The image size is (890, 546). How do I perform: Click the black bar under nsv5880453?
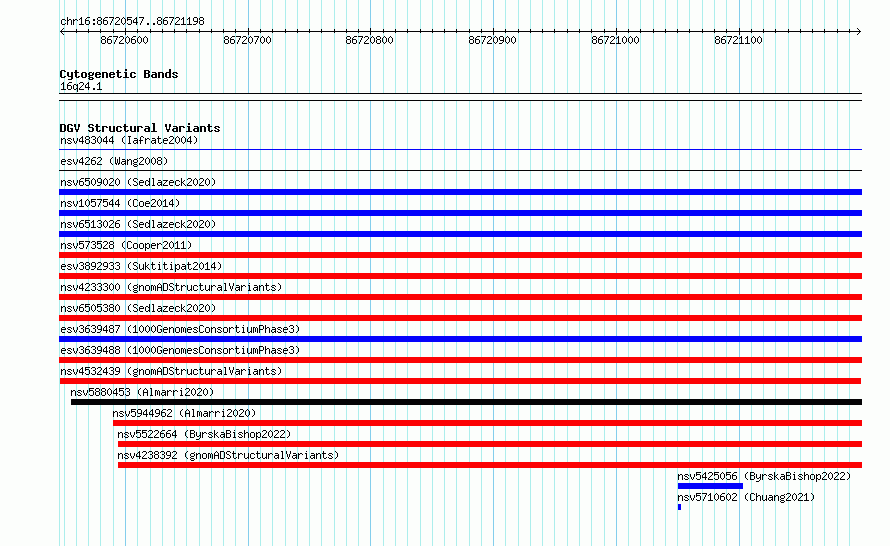[x=467, y=402]
